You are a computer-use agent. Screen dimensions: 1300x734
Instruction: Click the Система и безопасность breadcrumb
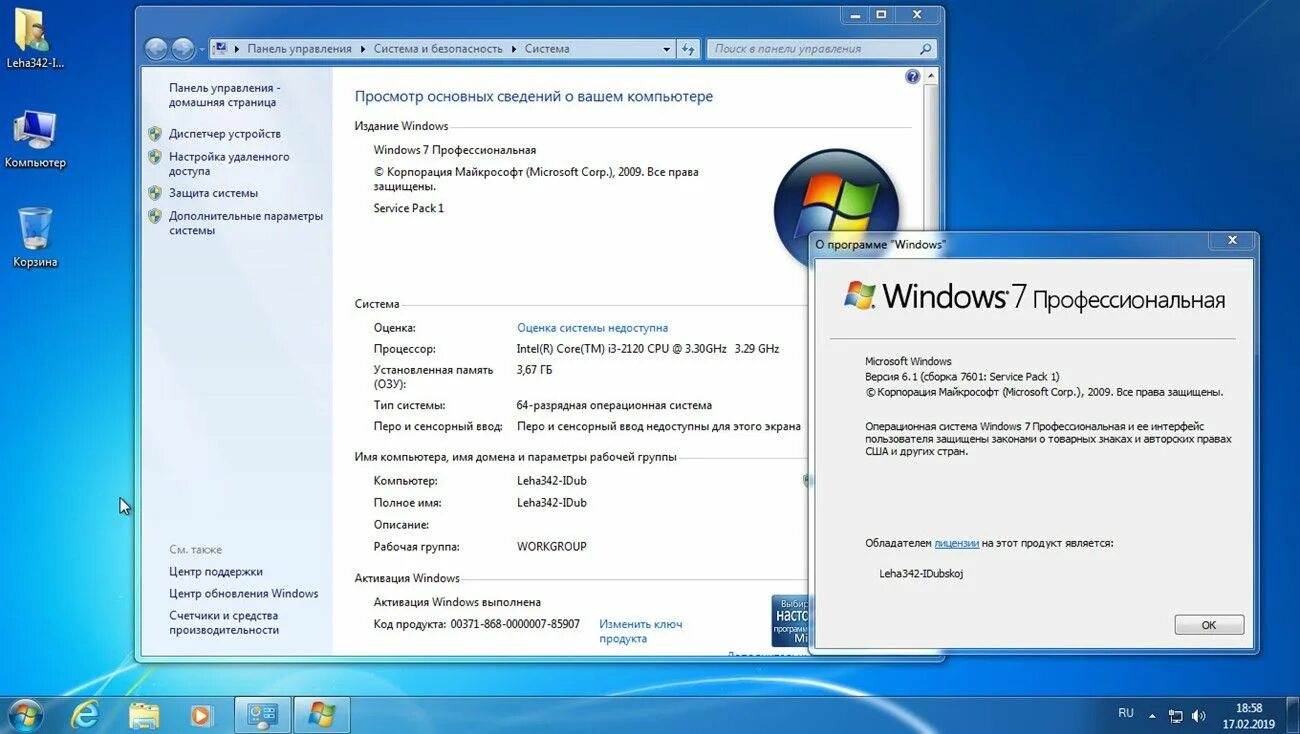[x=438, y=49]
